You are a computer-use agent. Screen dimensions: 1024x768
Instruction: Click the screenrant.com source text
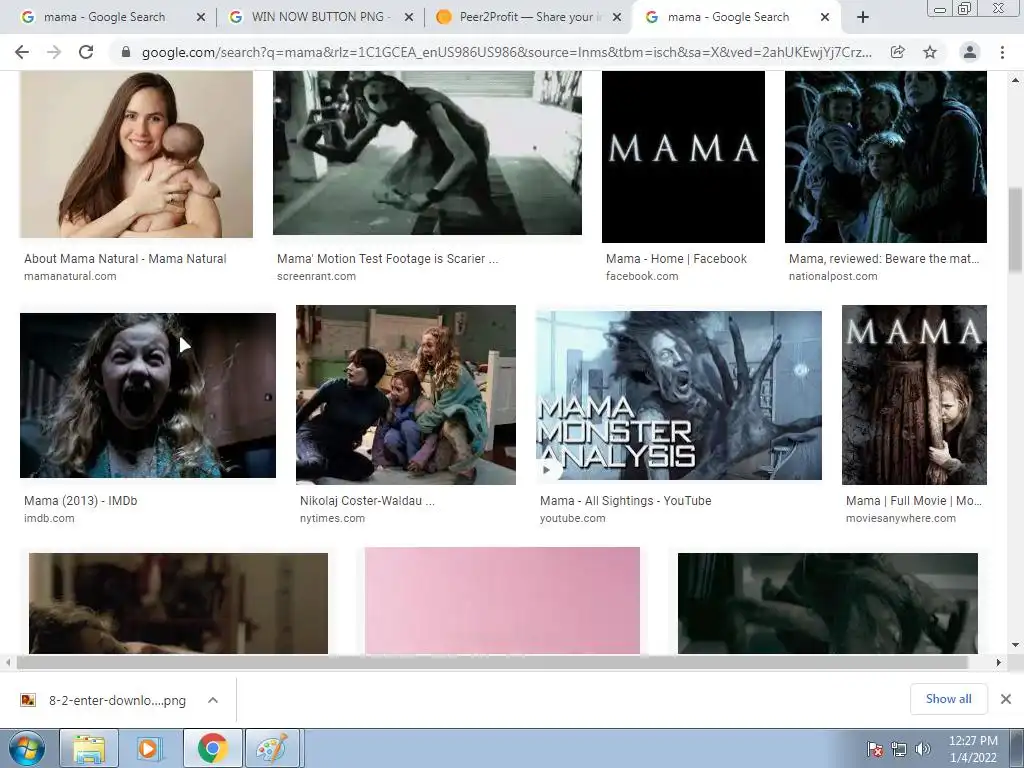coord(316,276)
